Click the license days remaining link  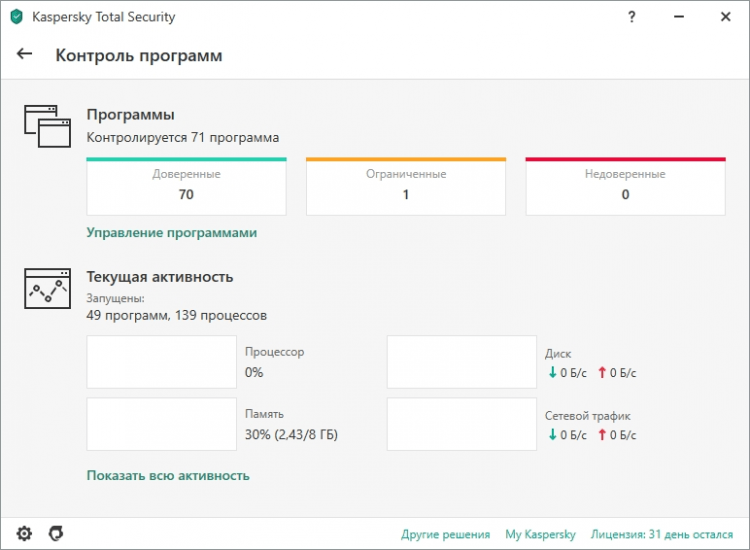click(663, 534)
